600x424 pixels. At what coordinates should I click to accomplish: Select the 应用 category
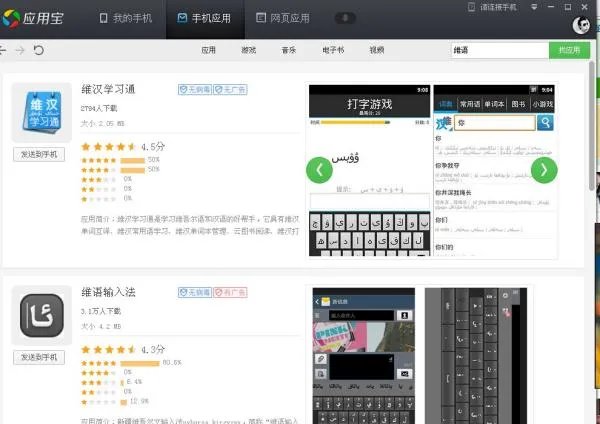pyautogui.click(x=209, y=50)
